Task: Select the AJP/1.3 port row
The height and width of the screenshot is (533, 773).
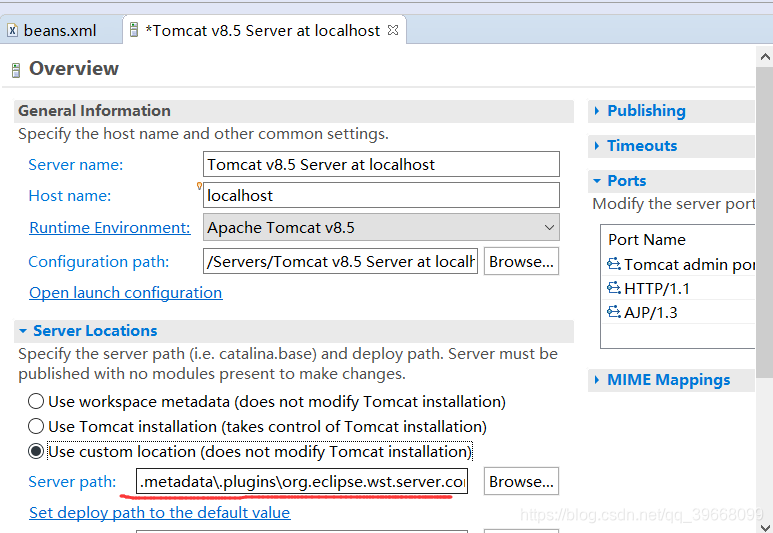Action: point(680,313)
